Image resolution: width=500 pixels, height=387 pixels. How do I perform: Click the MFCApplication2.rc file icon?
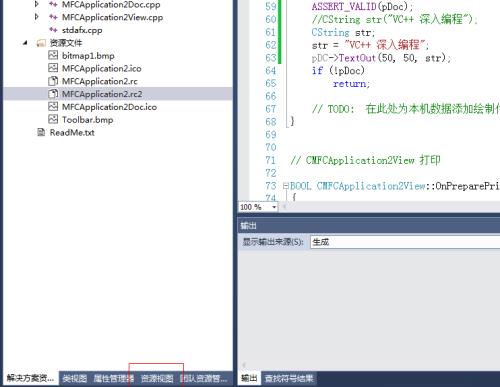53,81
